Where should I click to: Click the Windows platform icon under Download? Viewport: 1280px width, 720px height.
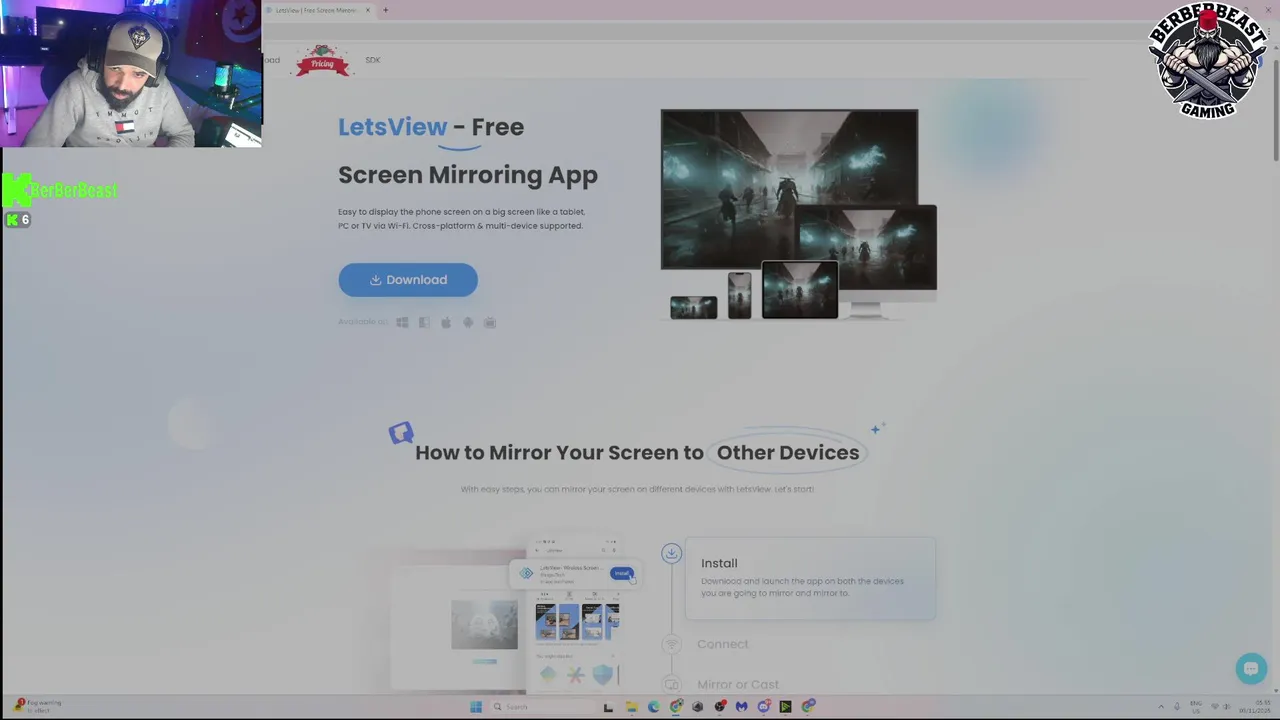click(402, 322)
